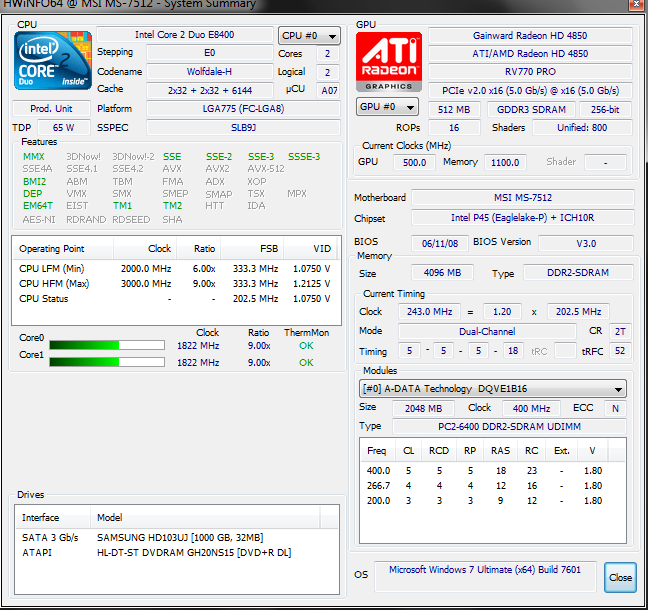Click the 2T command rate field
Viewport: 648px width, 610px height.
pos(620,331)
